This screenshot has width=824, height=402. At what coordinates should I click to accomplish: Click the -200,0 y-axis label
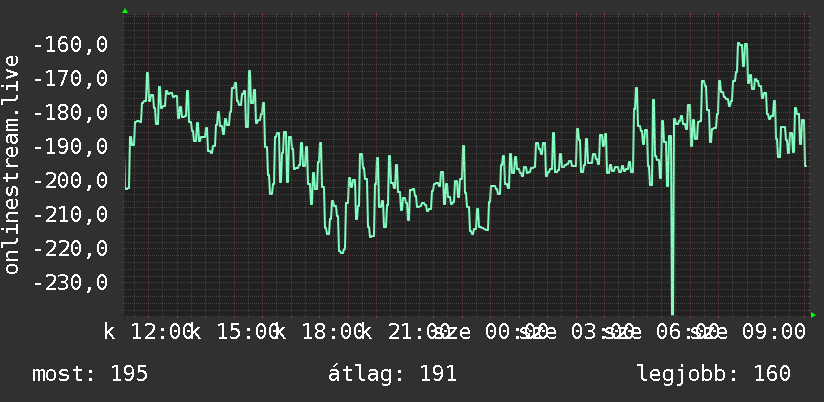pos(70,180)
